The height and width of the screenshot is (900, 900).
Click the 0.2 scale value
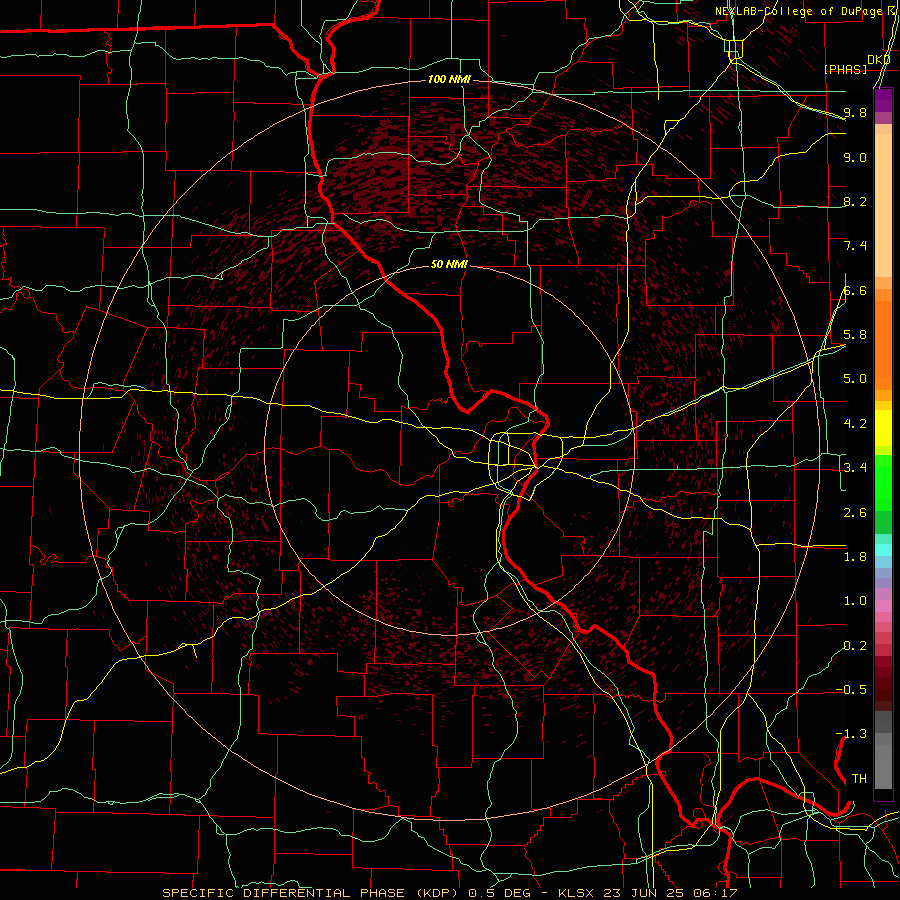[855, 645]
